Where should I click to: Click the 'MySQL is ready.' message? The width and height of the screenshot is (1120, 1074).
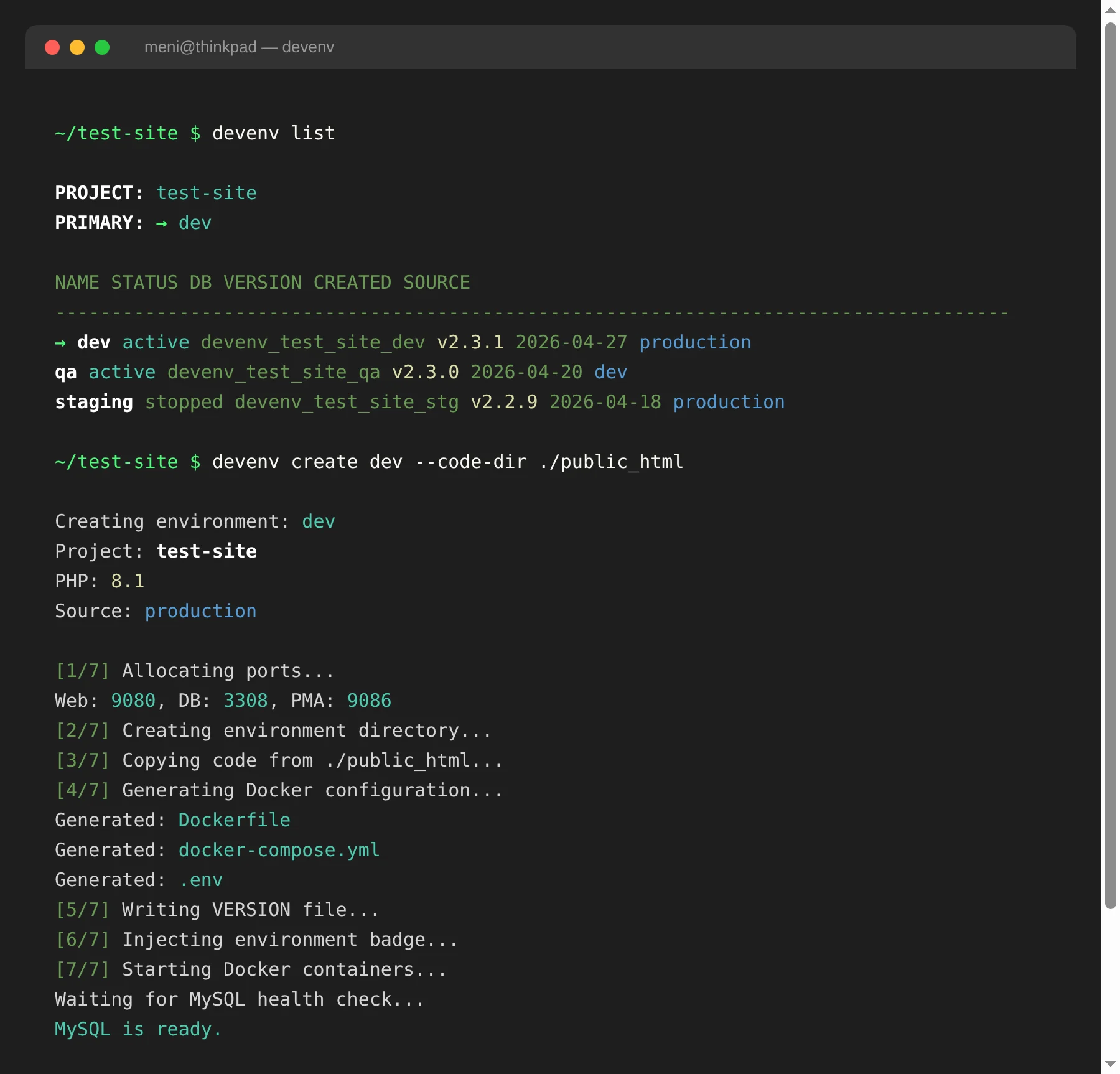139,1029
